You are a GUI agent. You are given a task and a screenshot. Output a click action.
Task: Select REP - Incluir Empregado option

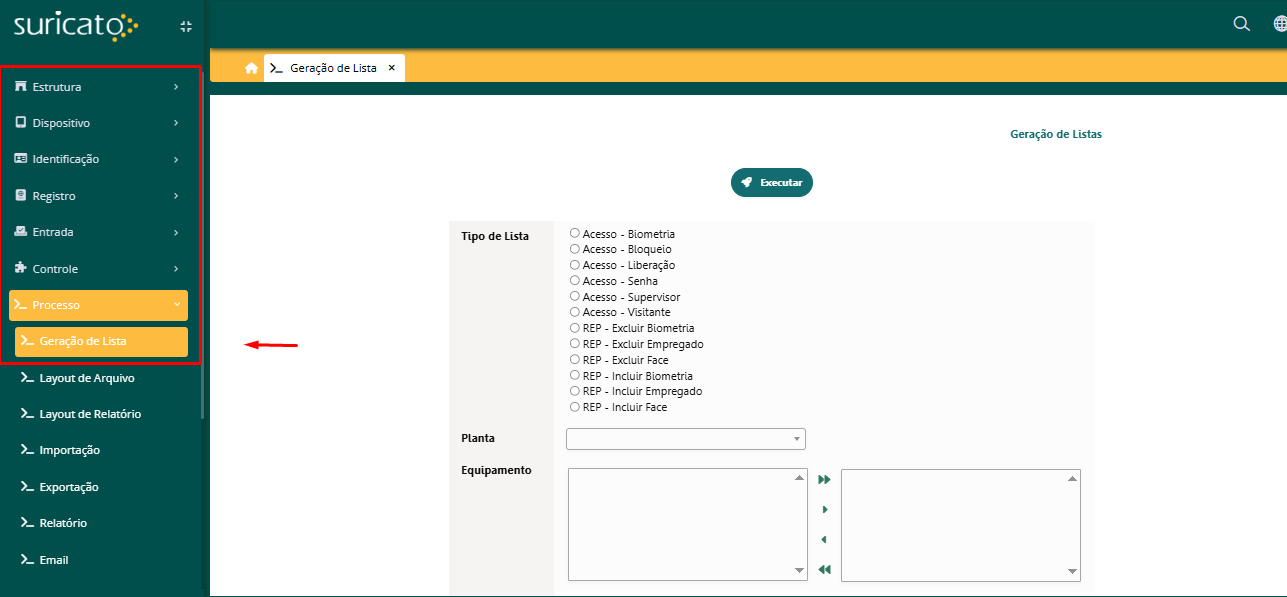click(575, 391)
